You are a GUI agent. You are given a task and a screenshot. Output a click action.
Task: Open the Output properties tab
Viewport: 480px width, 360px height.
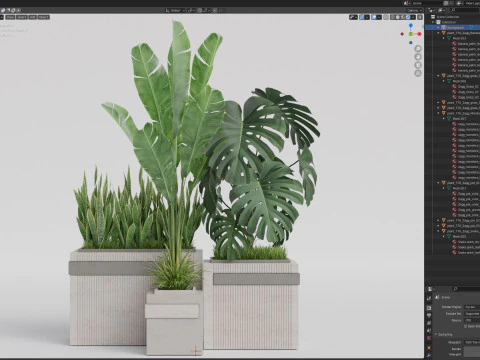tap(429, 315)
